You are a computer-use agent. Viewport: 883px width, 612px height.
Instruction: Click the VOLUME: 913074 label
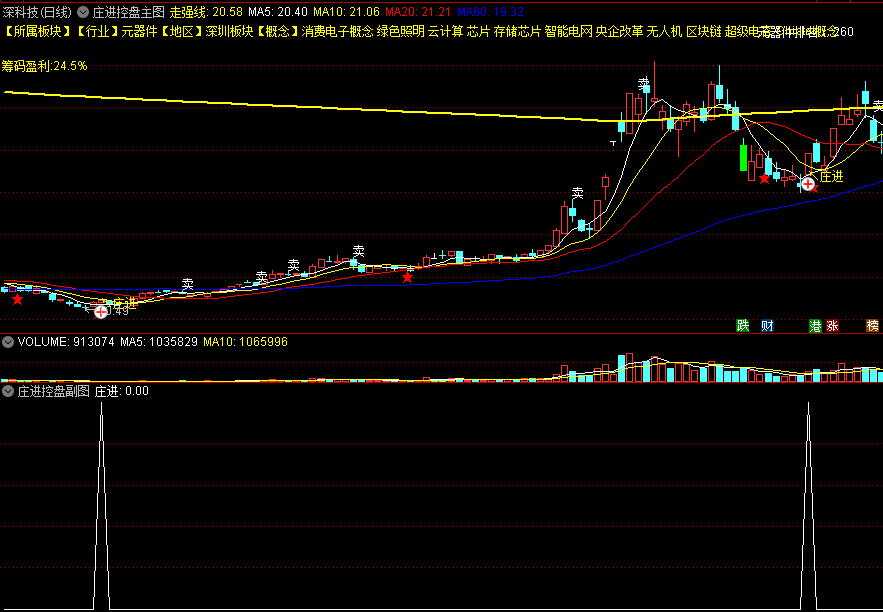(66, 342)
